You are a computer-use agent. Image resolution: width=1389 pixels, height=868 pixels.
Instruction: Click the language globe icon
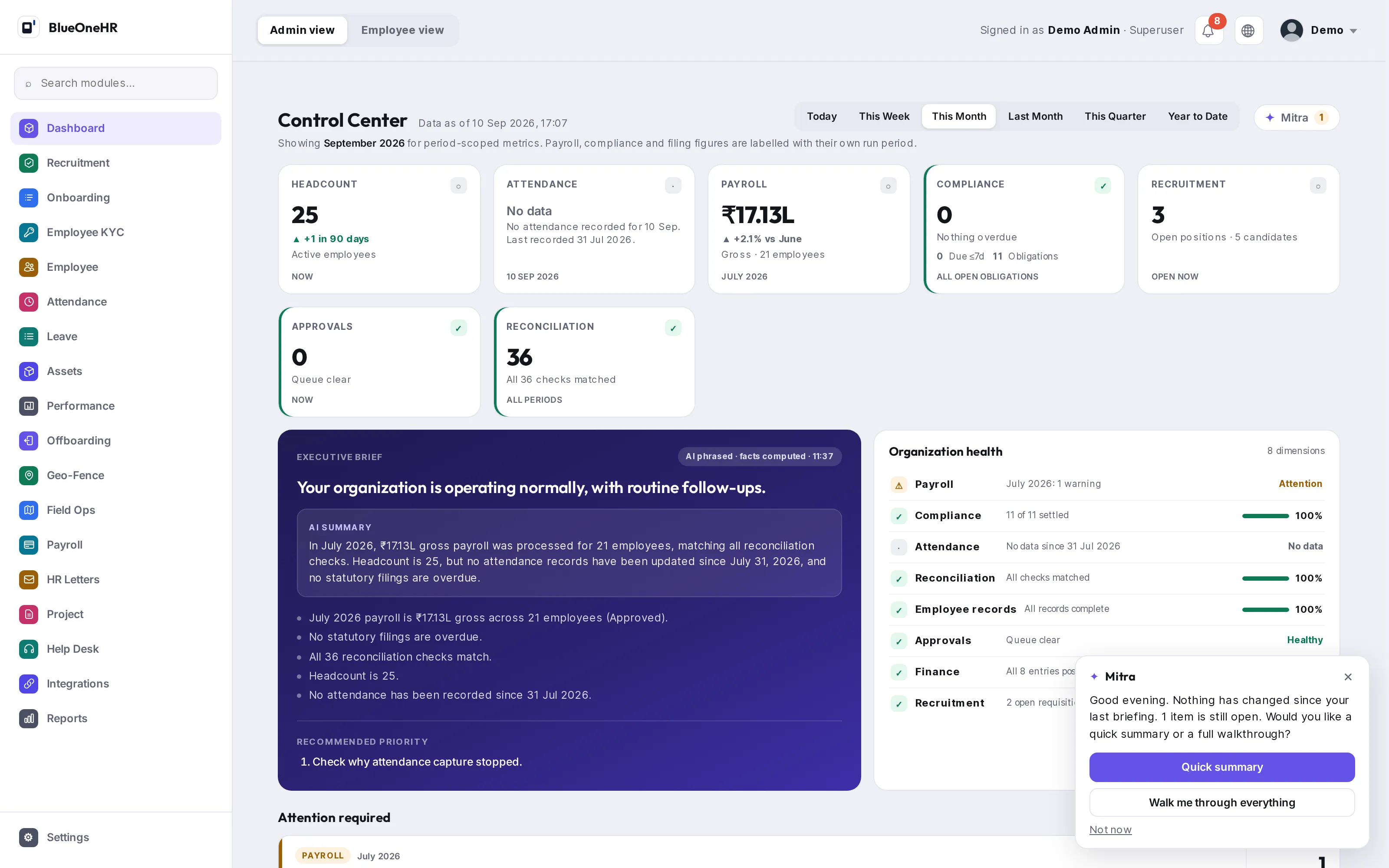[1248, 30]
